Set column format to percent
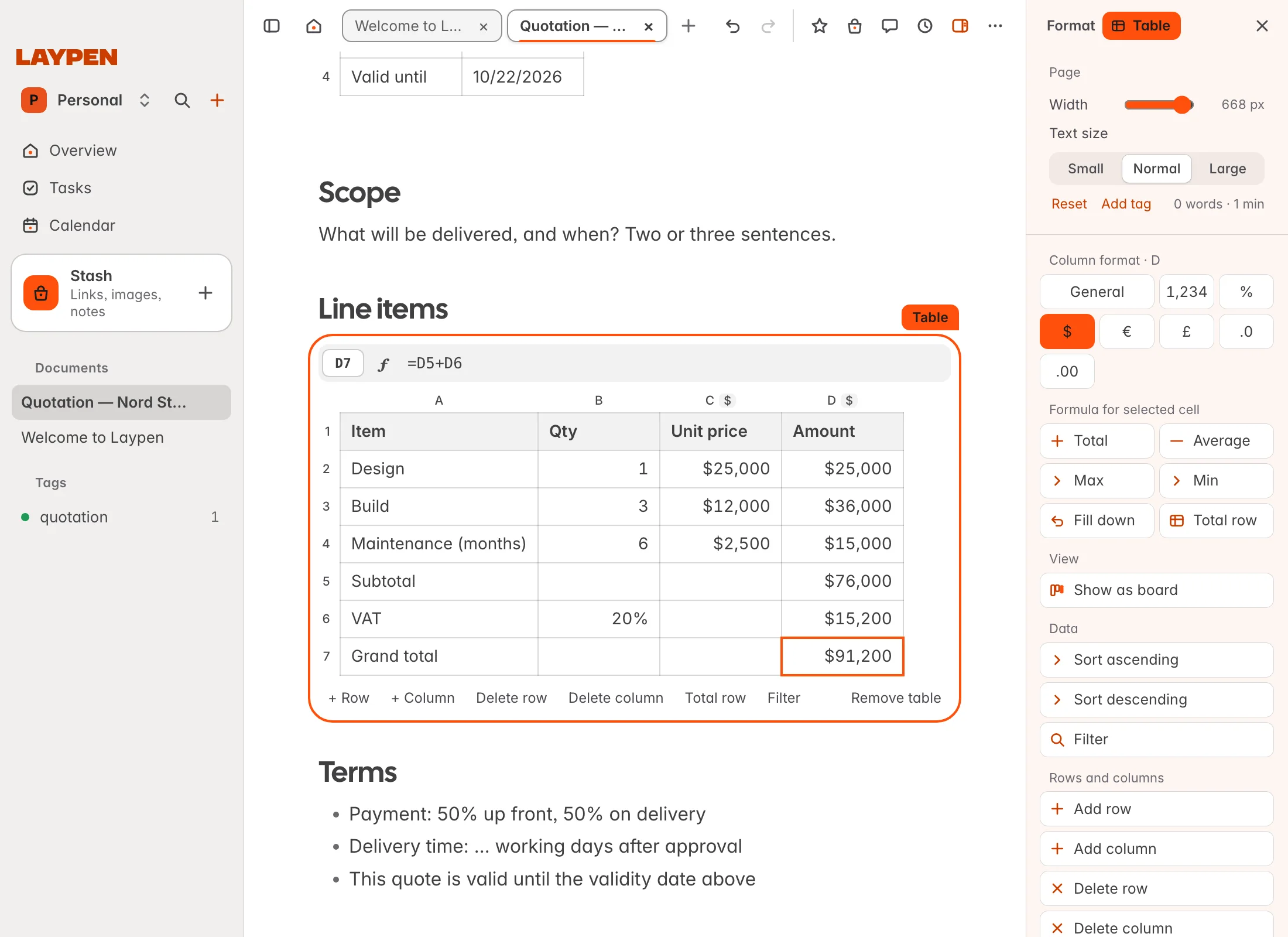Viewport: 1288px width, 937px height. point(1246,292)
